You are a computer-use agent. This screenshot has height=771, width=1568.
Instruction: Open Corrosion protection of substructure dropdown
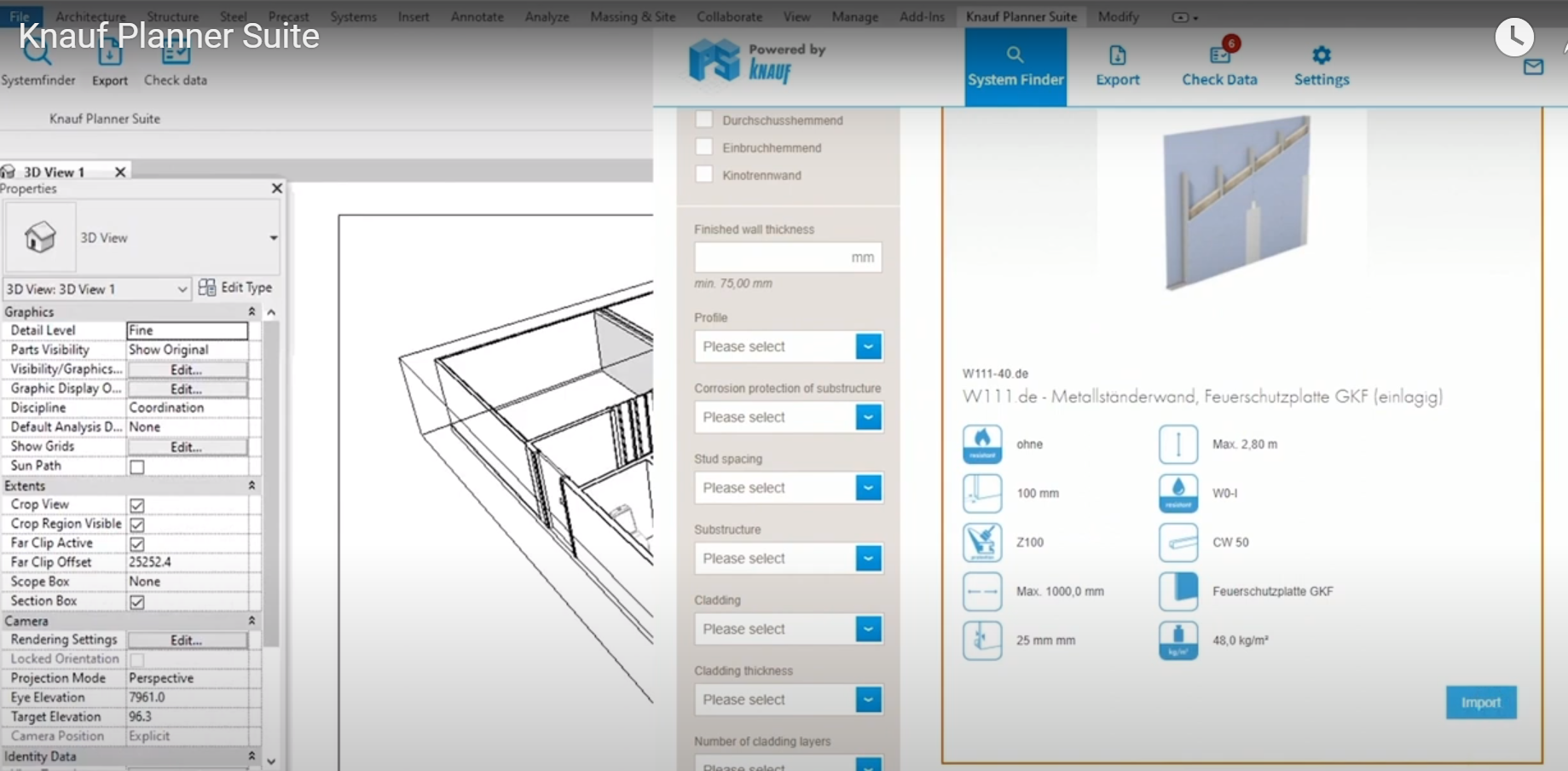point(789,417)
